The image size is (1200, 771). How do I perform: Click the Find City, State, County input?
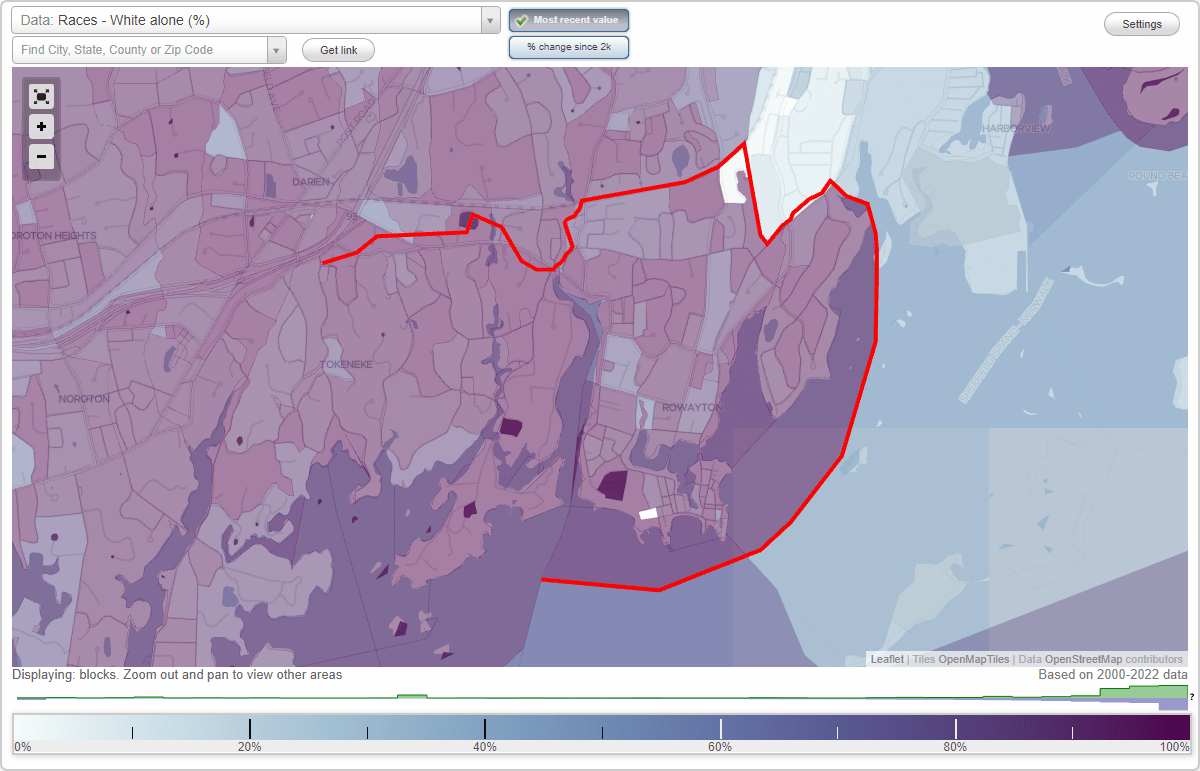pyautogui.click(x=140, y=50)
